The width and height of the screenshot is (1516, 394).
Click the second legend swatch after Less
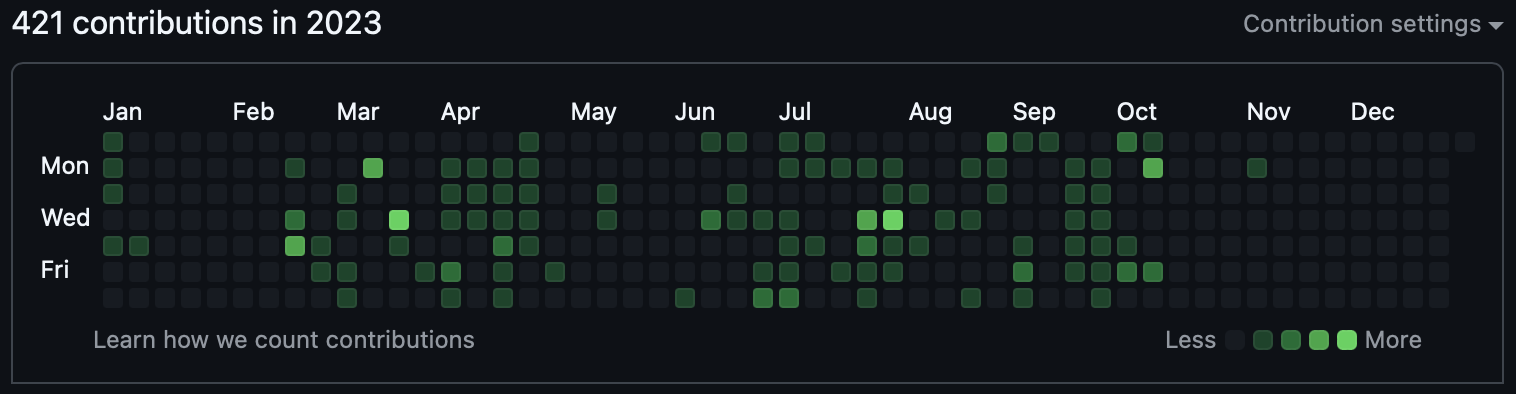[1263, 340]
